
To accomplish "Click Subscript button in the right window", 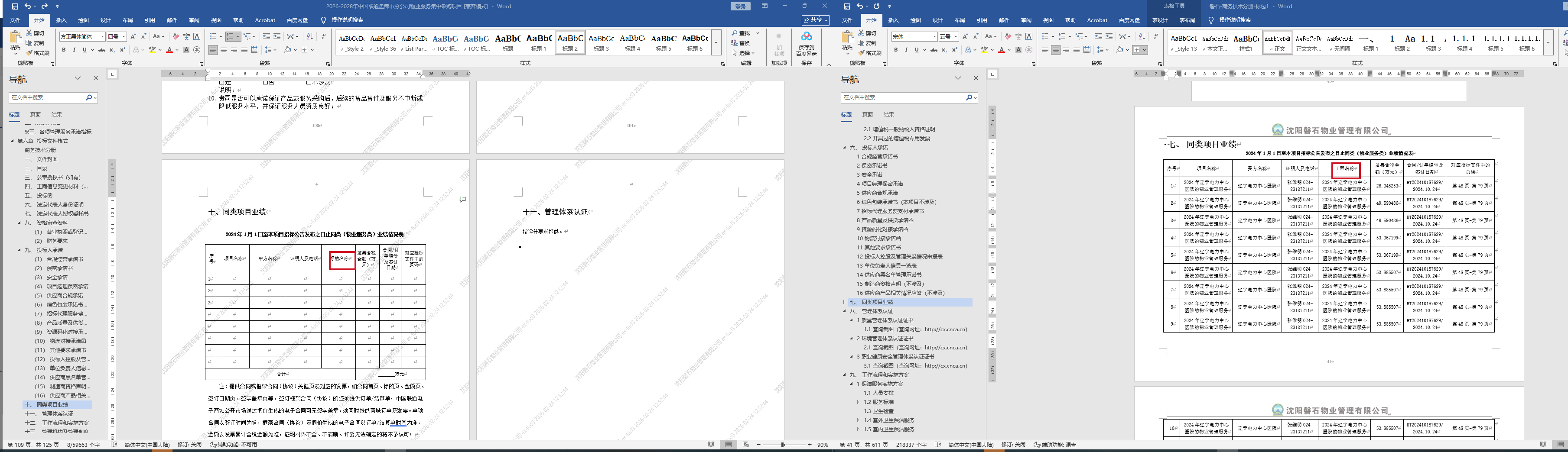I will click(944, 50).
